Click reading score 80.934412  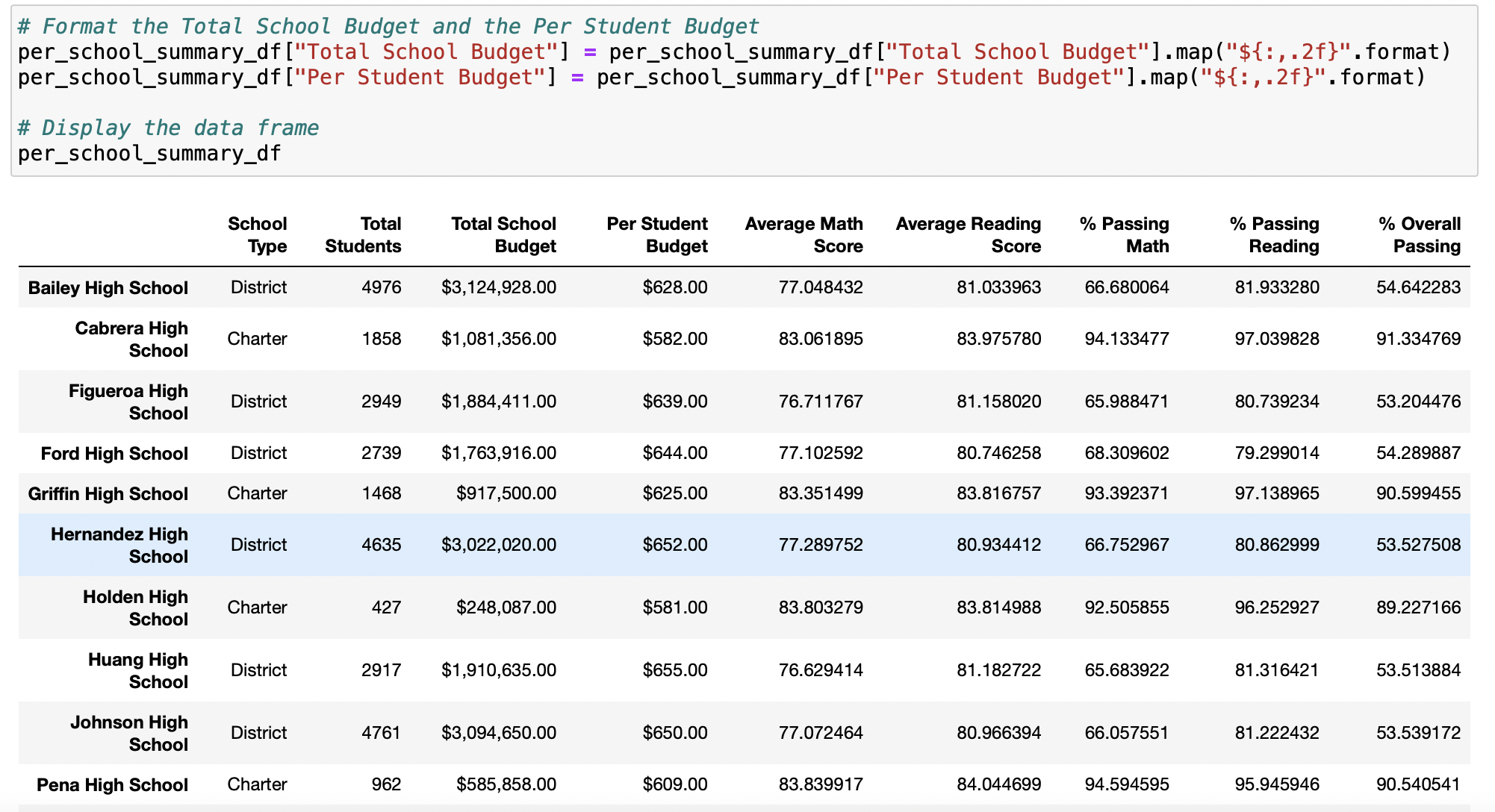point(998,545)
